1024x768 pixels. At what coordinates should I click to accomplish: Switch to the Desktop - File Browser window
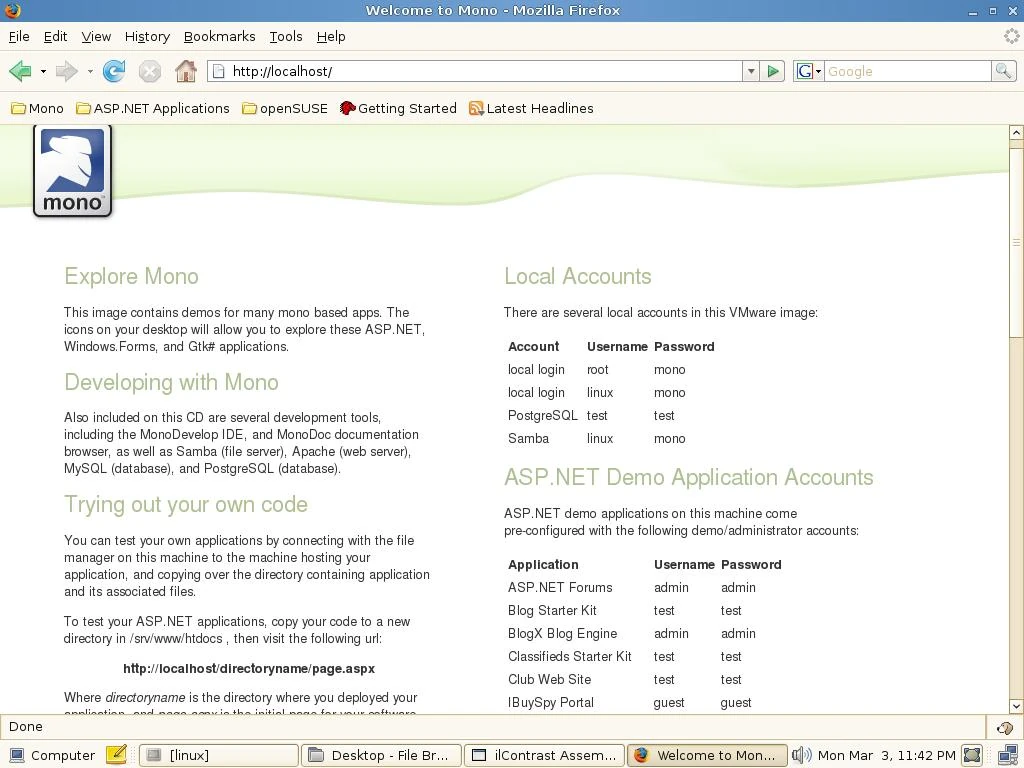(x=381, y=756)
